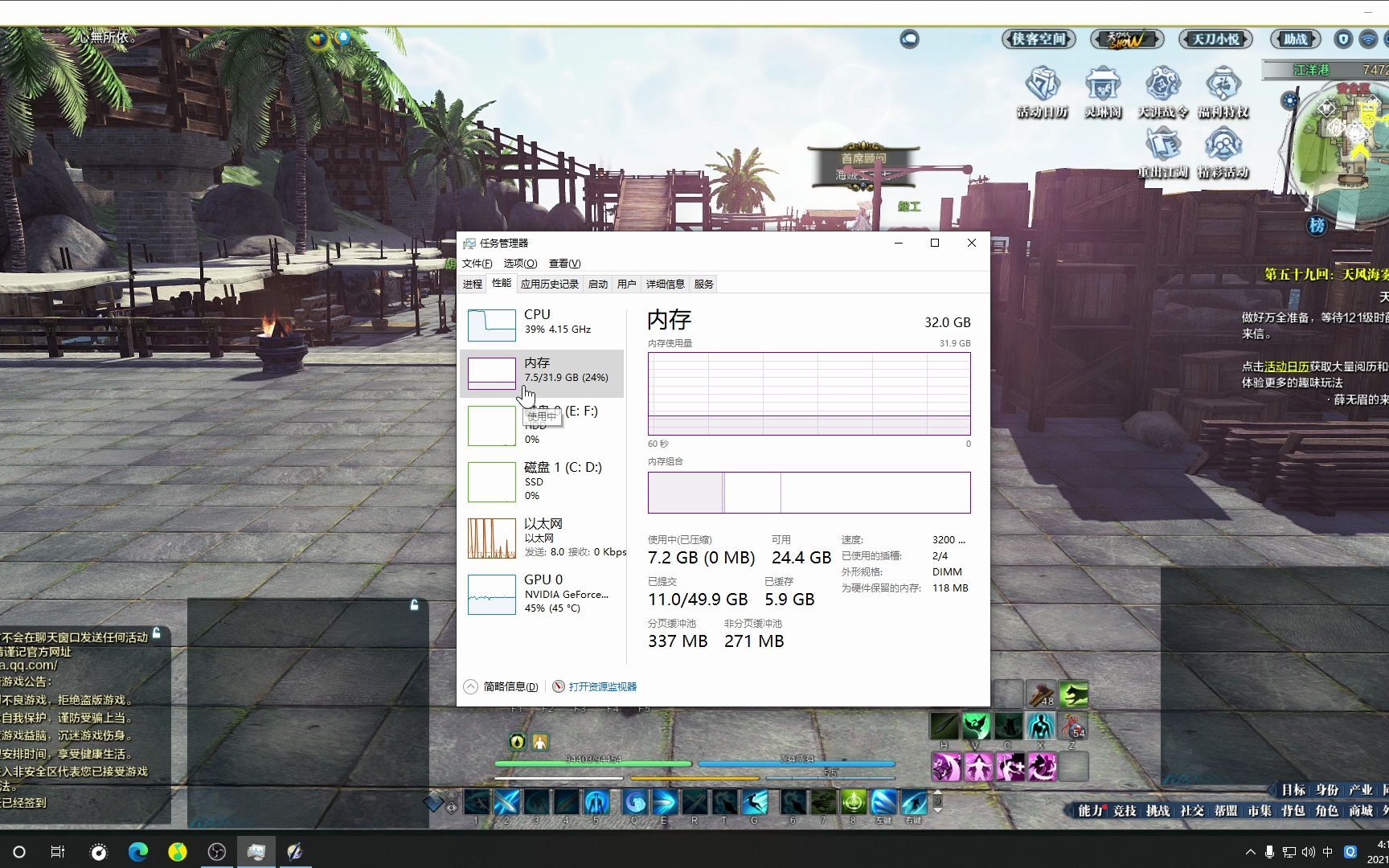The width and height of the screenshot is (1389, 868).
Task: Open the 社交 social menu button
Action: [1191, 811]
